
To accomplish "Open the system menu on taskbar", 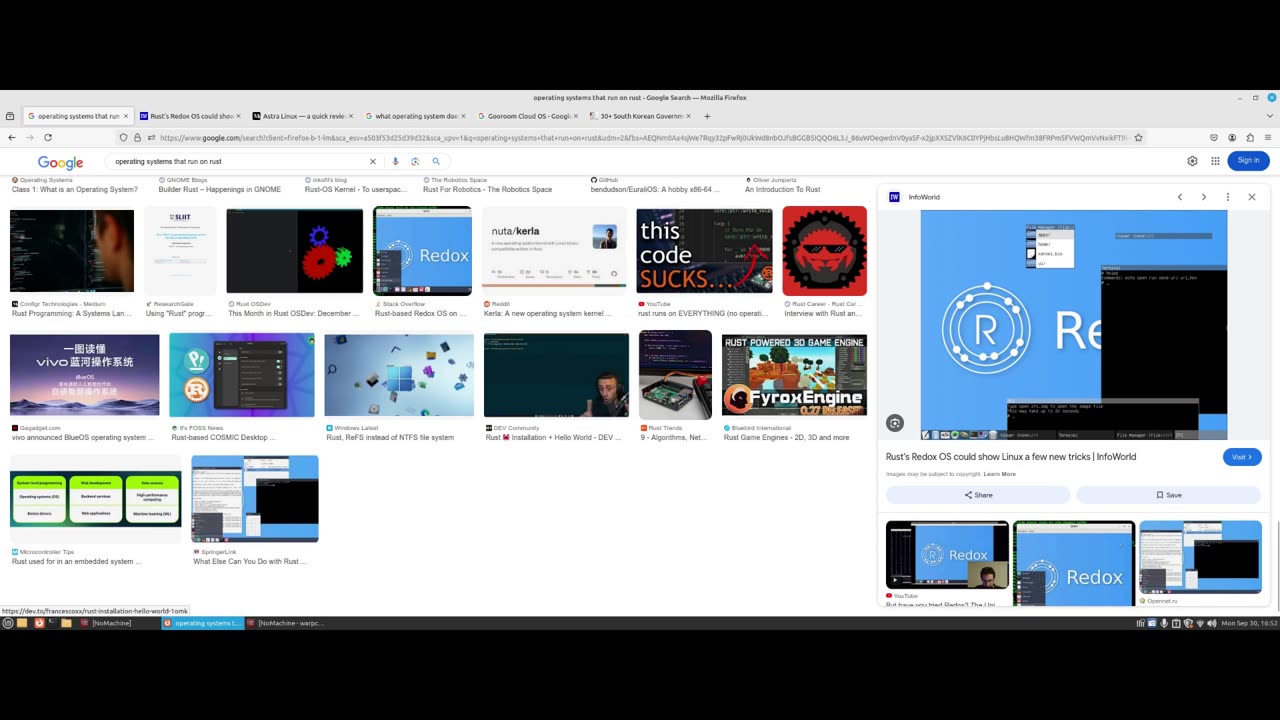I will [x=7, y=623].
